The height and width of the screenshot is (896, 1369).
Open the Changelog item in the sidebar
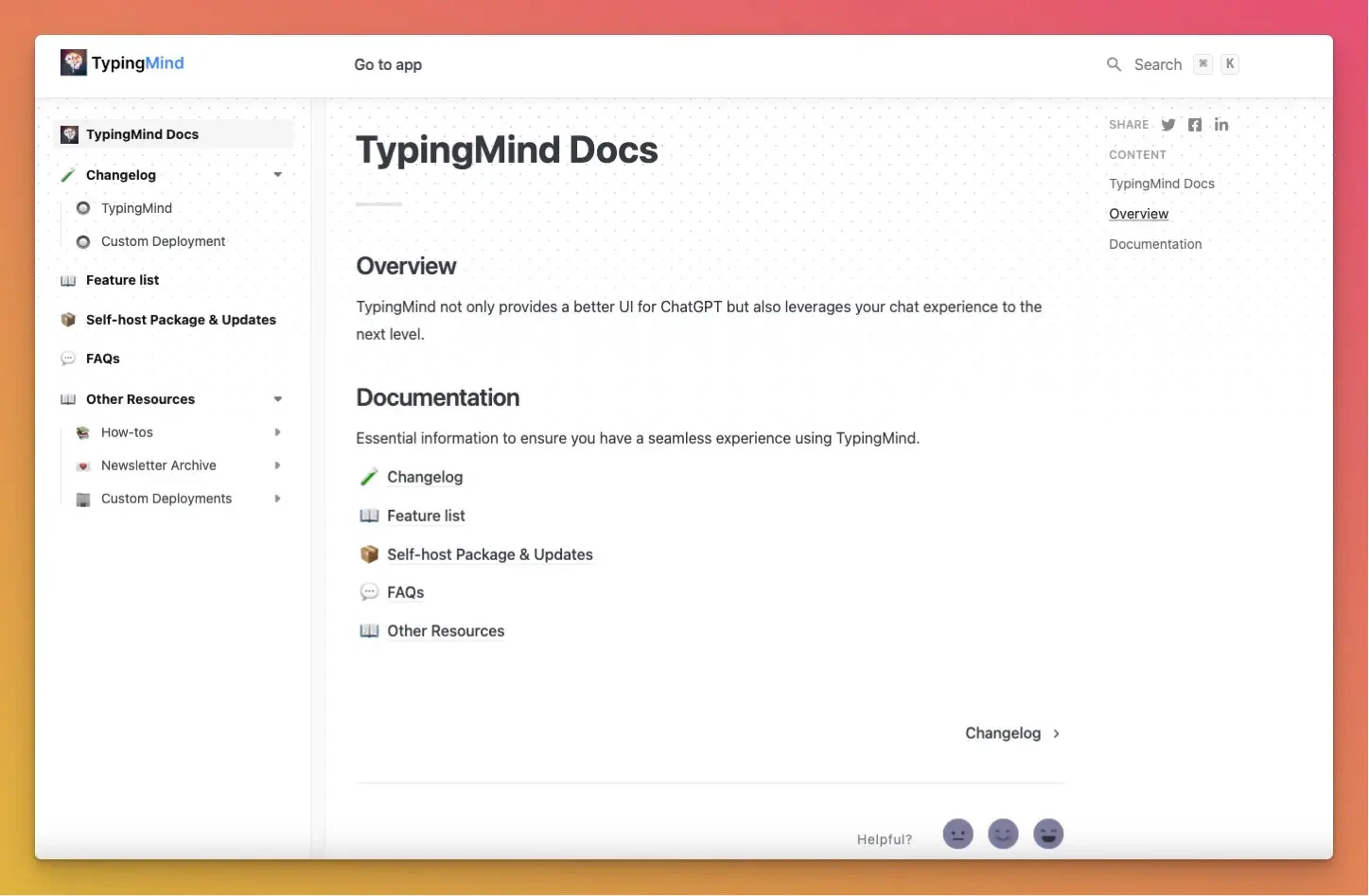point(121,175)
